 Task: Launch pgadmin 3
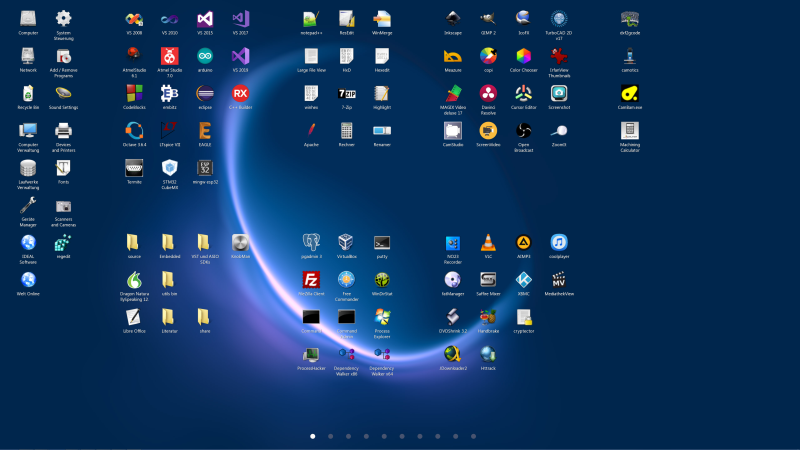click(311, 243)
